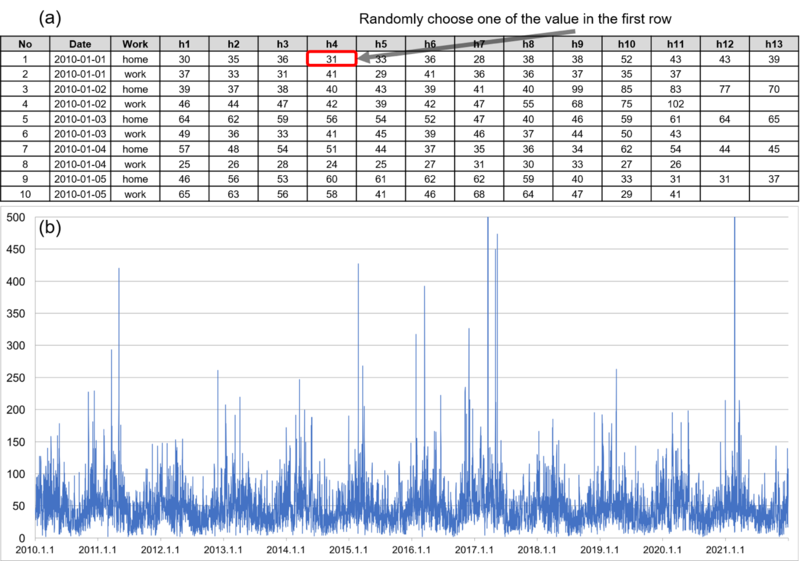Click value 30 in row 1 h1
Screen dimensions: 800x561
point(184,59)
